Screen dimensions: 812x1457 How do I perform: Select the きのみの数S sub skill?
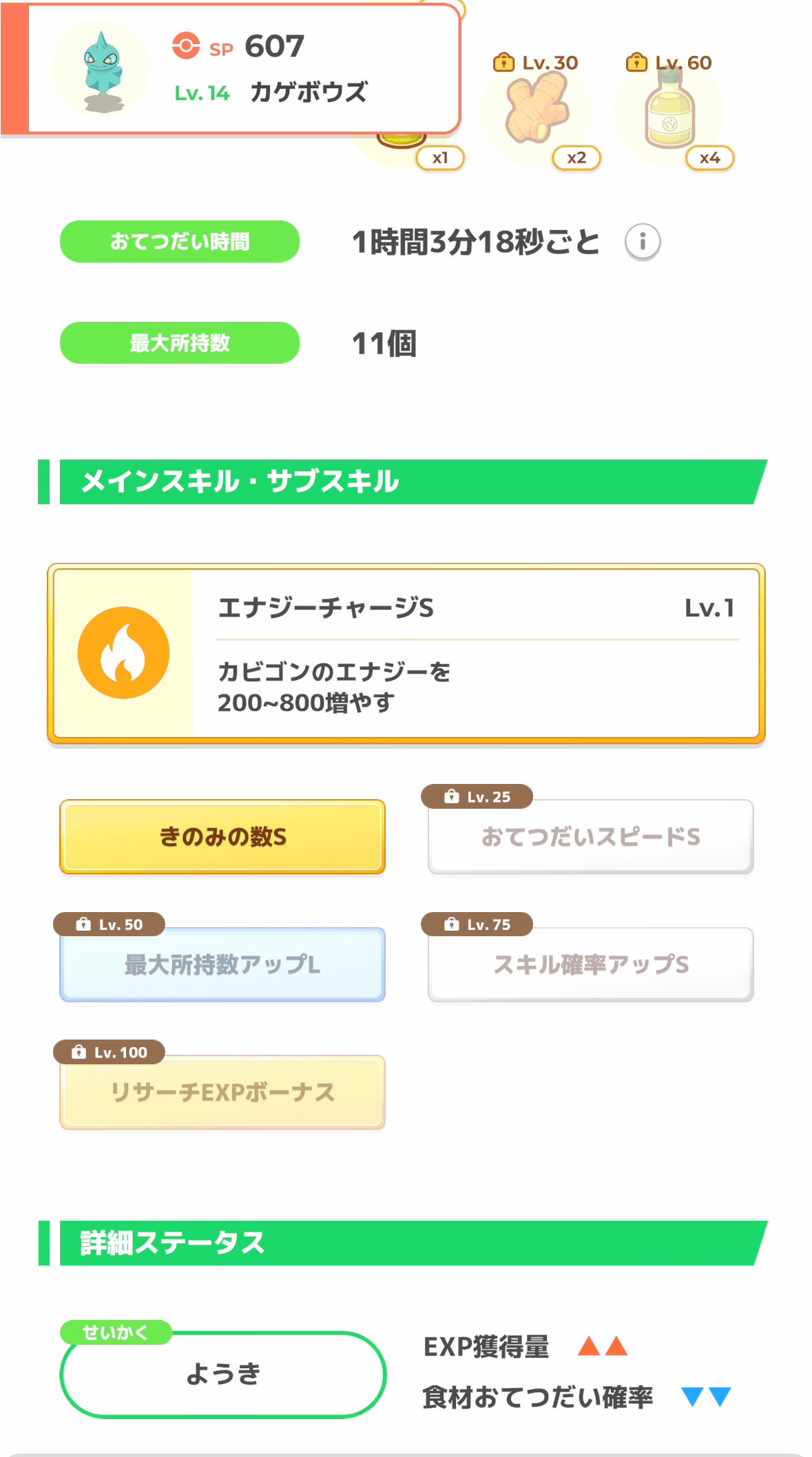[x=222, y=836]
